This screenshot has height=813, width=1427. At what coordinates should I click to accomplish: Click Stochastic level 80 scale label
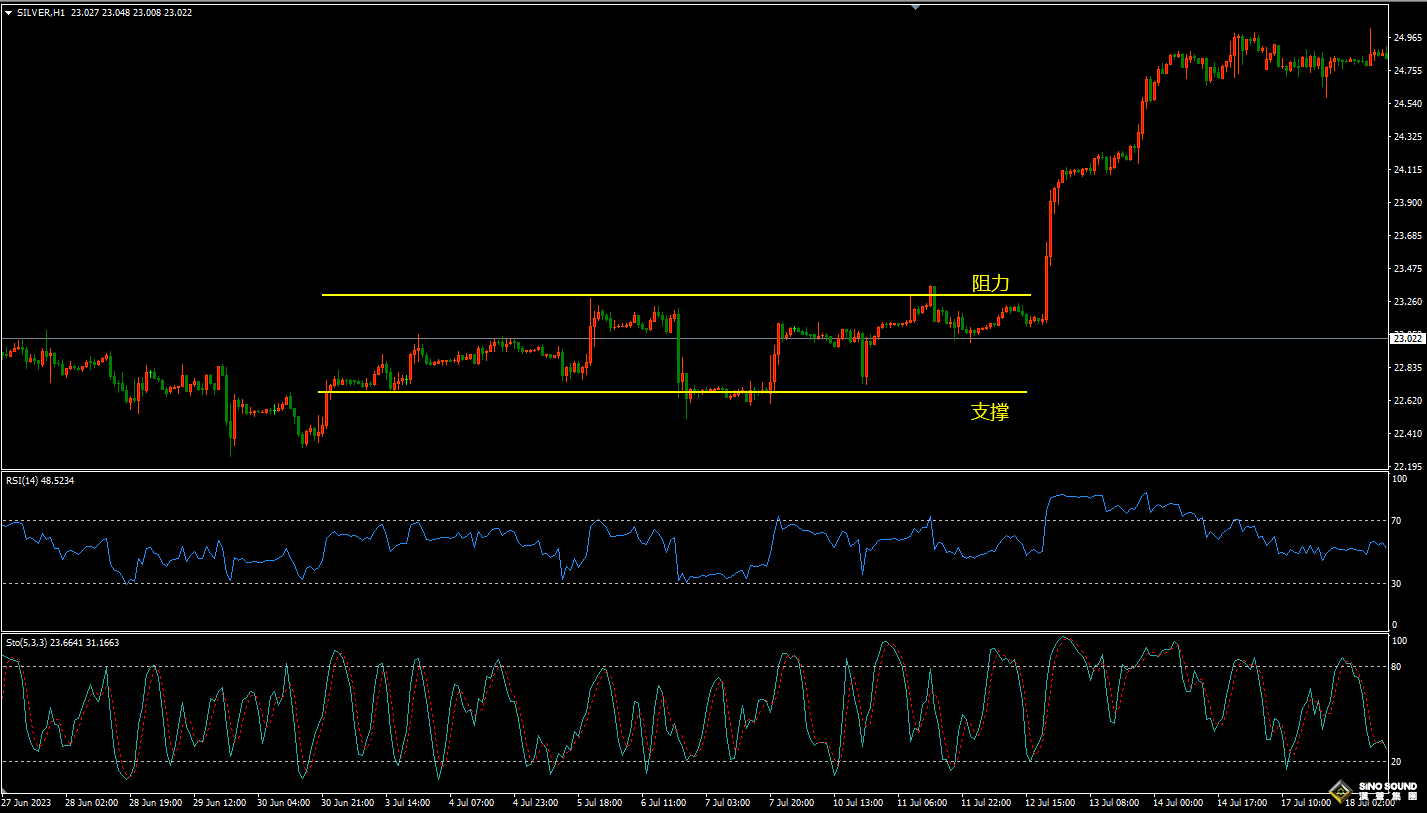(1400, 667)
